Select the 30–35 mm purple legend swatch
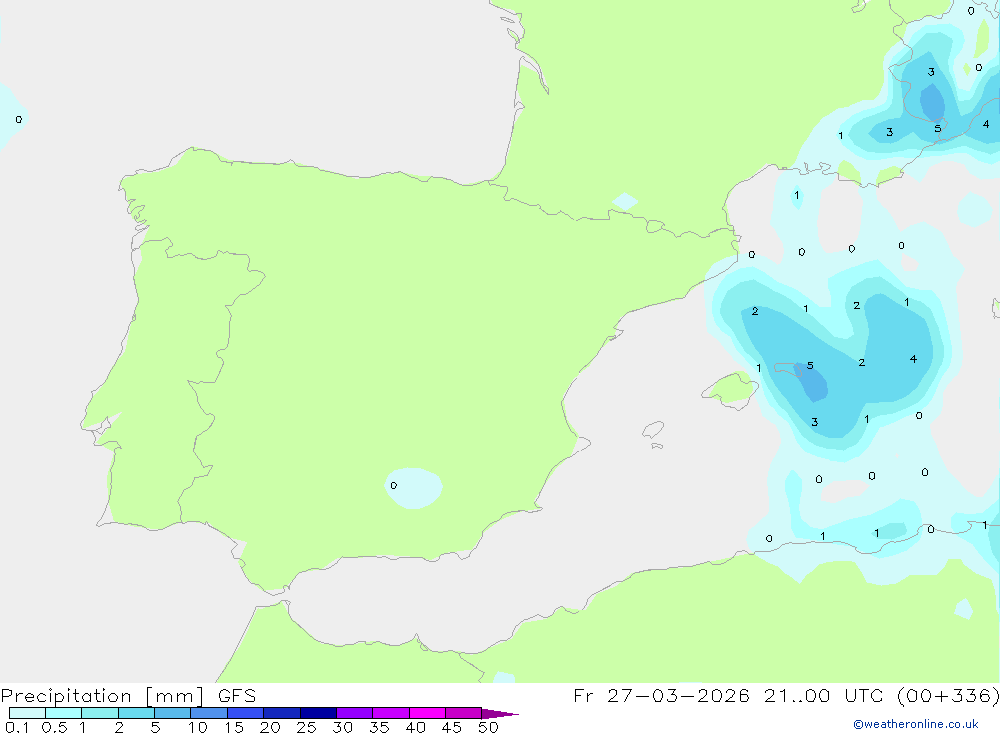 coord(354,713)
